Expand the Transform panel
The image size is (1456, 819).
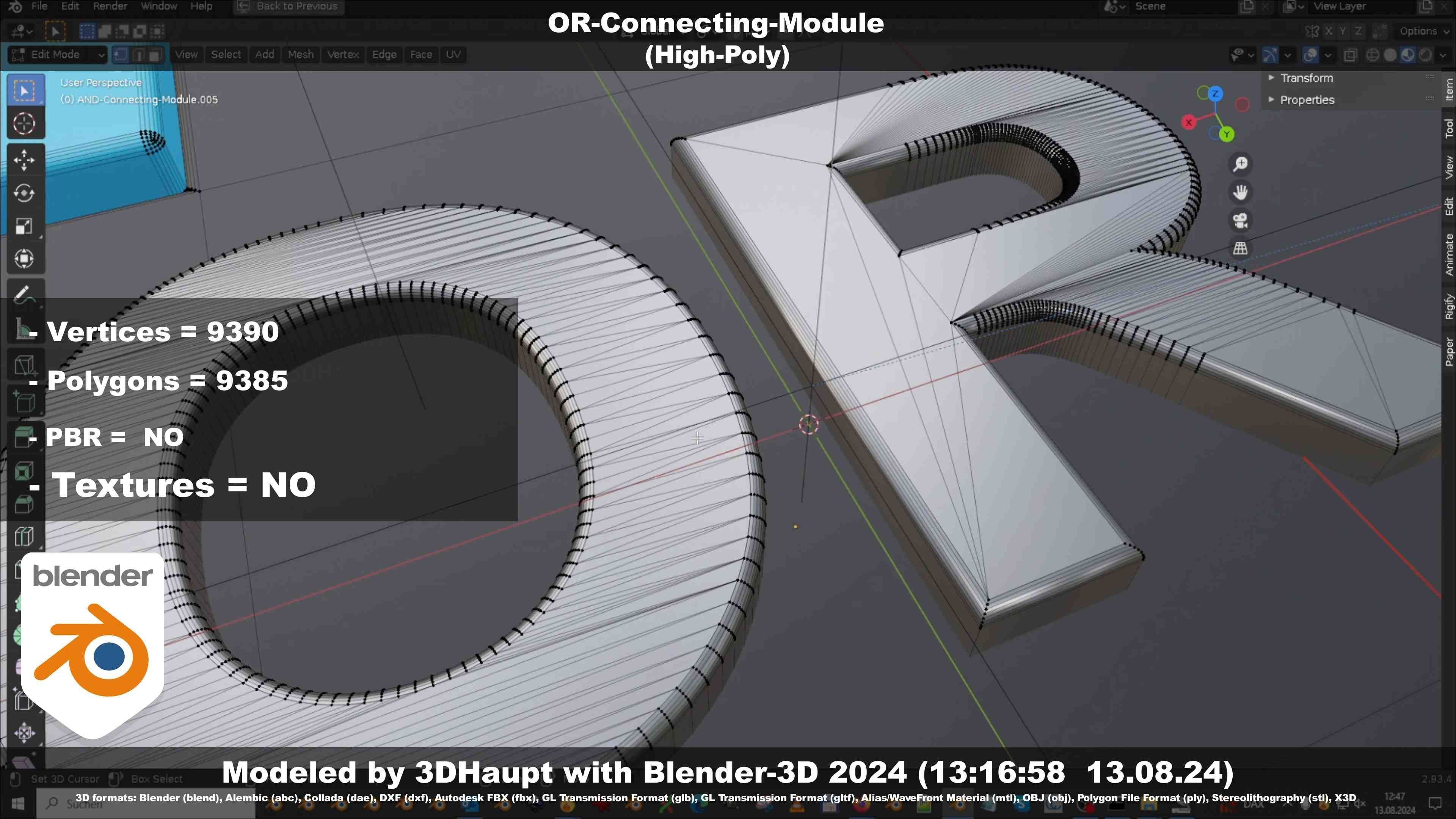pyautogui.click(x=1306, y=78)
